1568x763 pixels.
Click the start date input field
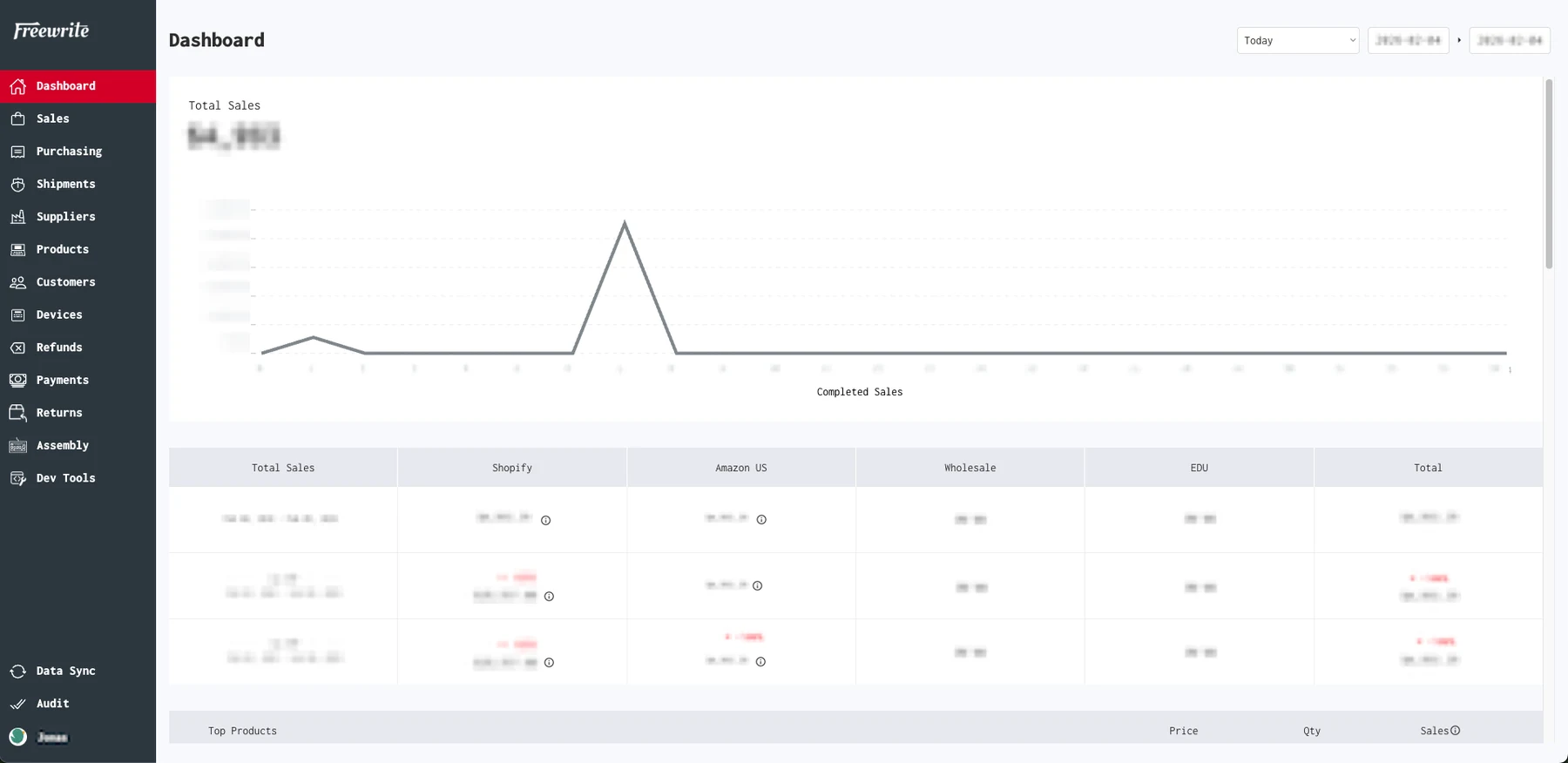[x=1408, y=40]
